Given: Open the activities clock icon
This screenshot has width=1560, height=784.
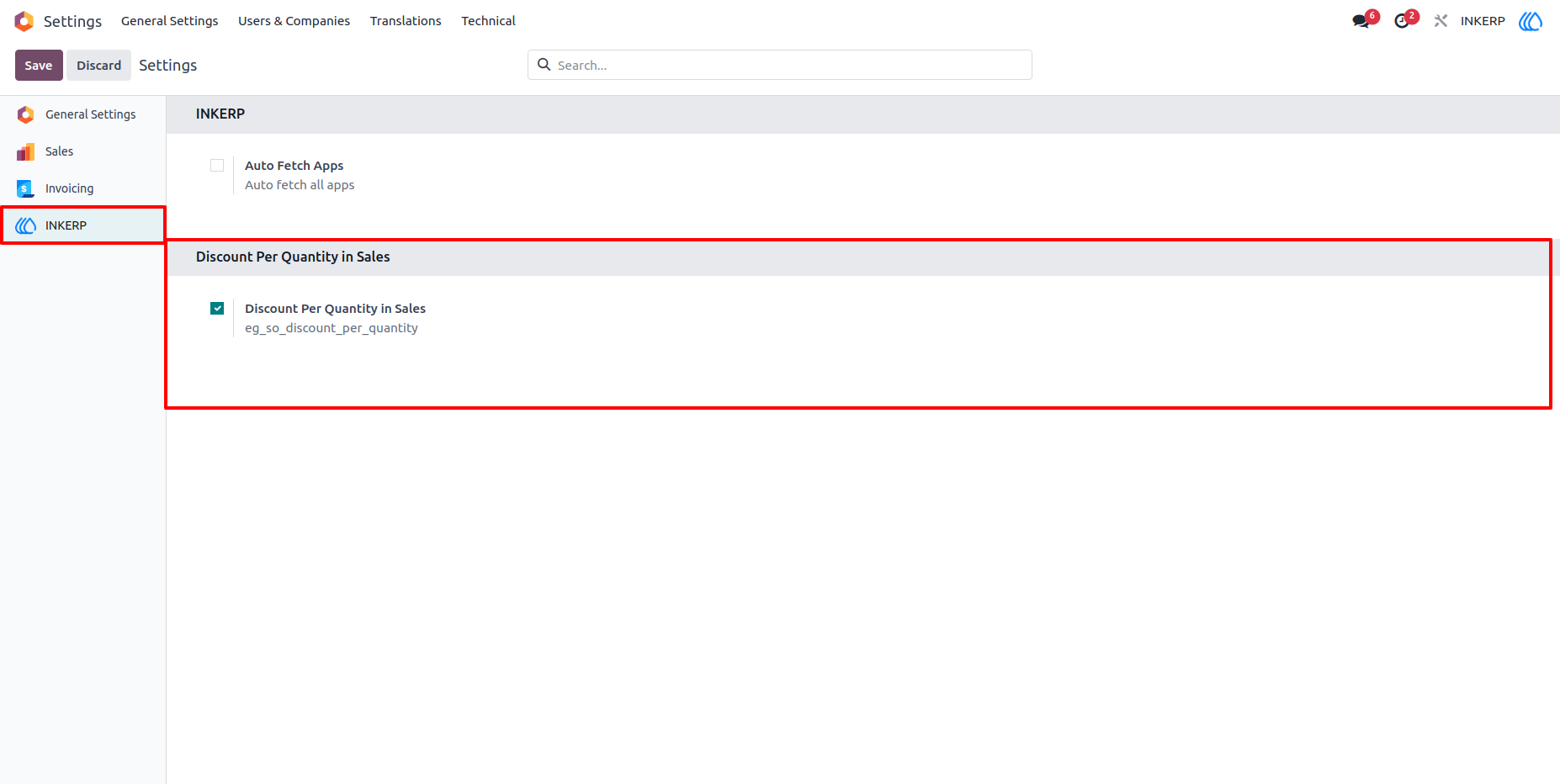Looking at the screenshot, I should tap(1402, 21).
